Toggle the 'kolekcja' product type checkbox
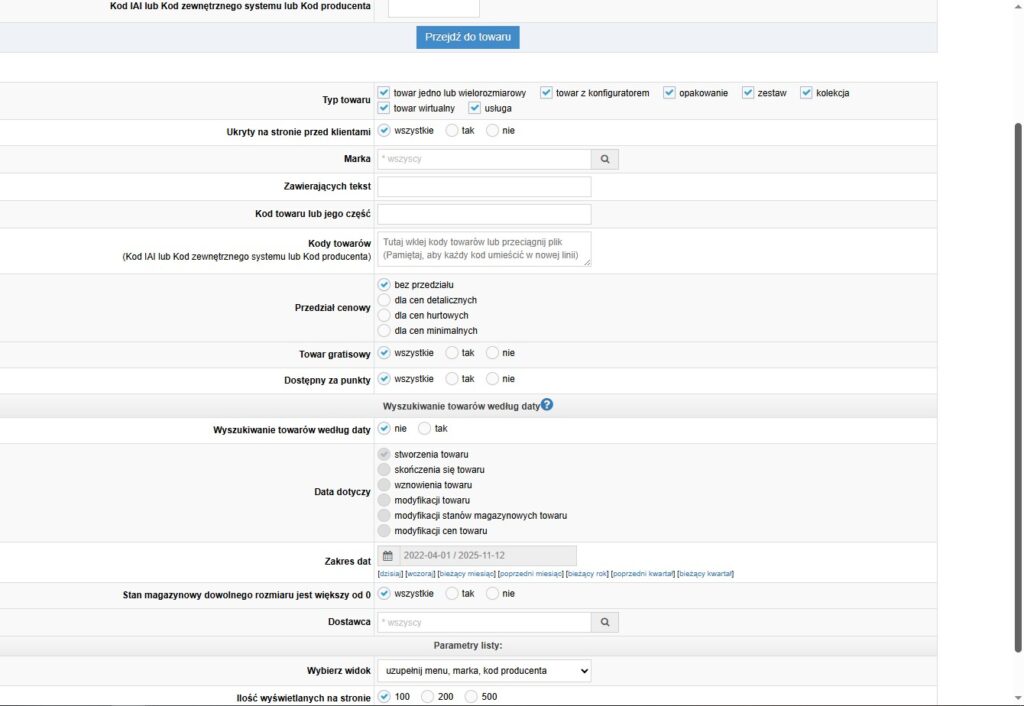Screen dimensions: 1024x706 [x=807, y=93]
